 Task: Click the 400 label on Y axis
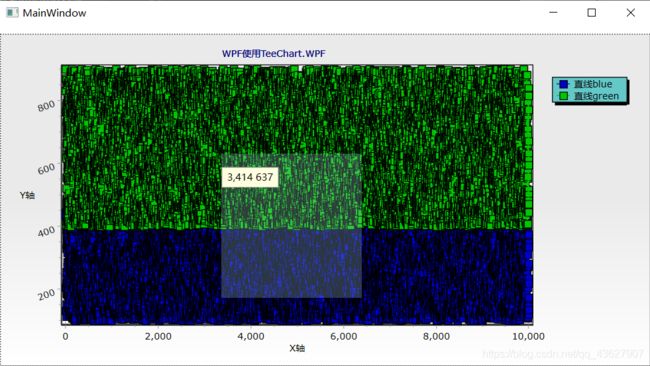point(46,231)
